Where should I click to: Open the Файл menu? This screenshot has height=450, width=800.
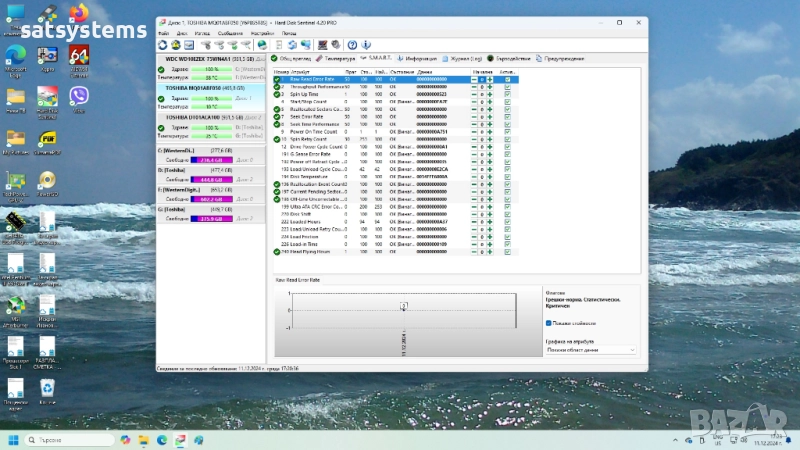click(164, 33)
